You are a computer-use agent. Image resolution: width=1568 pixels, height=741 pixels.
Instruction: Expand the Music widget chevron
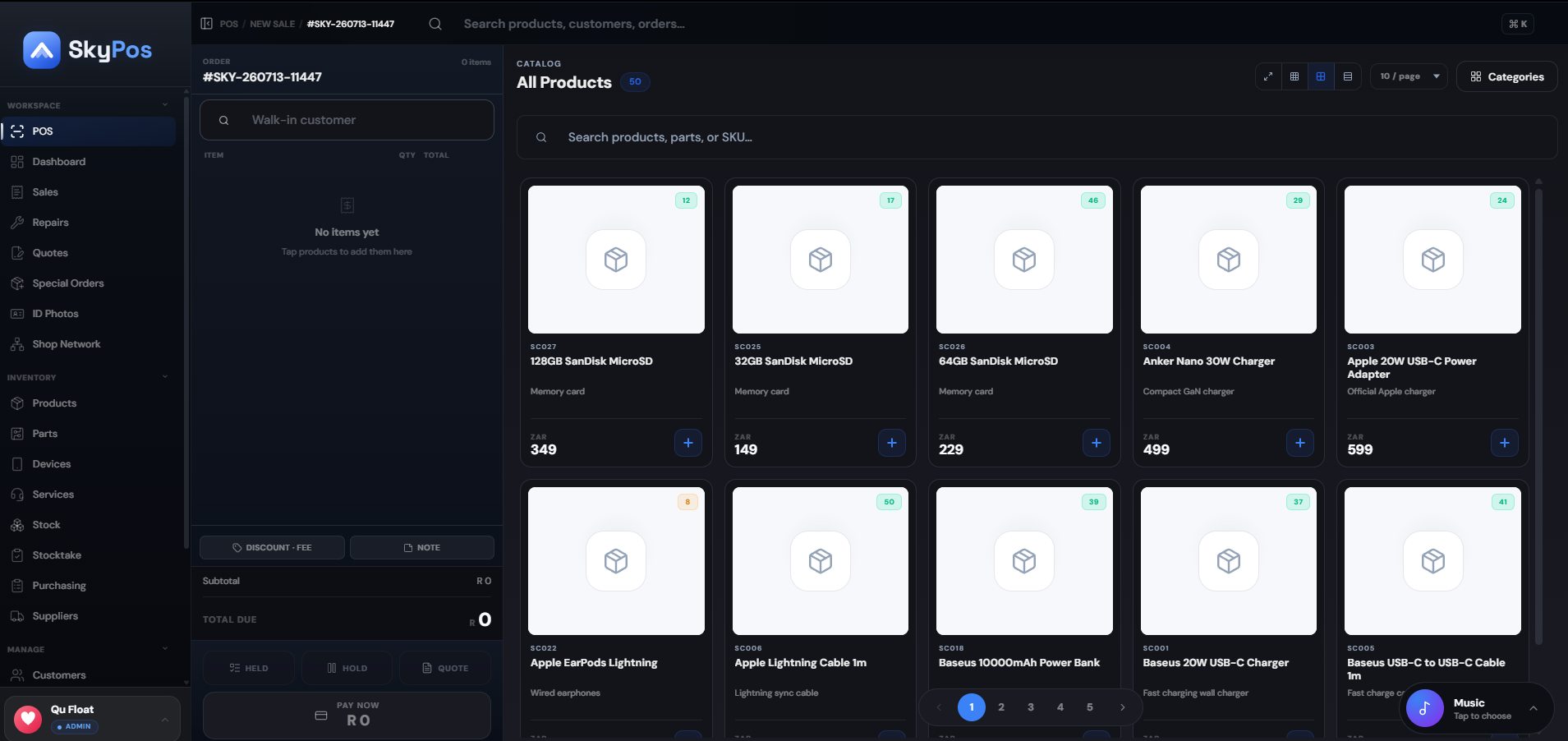pos(1534,708)
